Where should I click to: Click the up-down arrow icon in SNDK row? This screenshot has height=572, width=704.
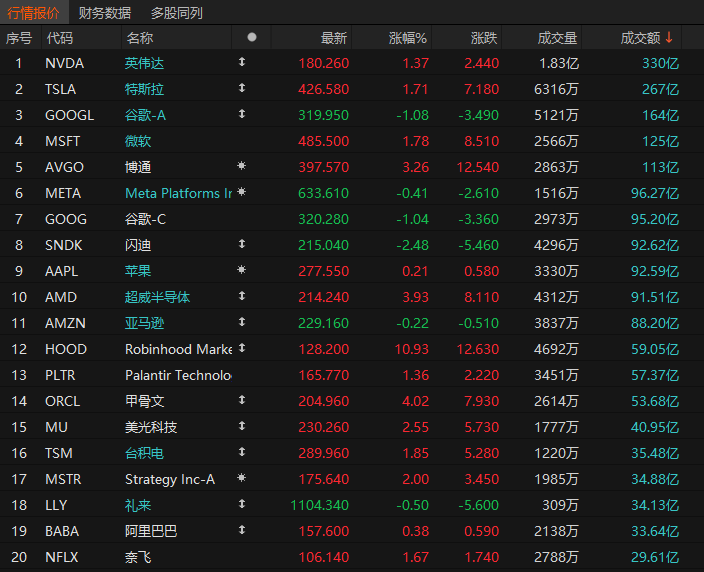pyautogui.click(x=242, y=244)
